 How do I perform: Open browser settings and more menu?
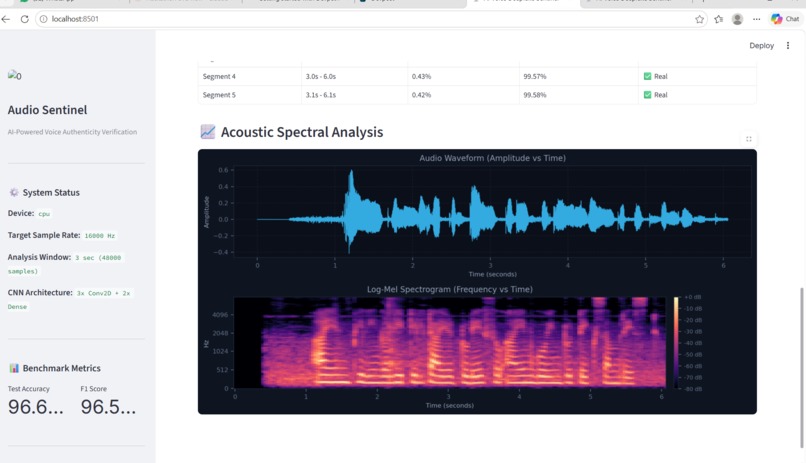(x=756, y=19)
